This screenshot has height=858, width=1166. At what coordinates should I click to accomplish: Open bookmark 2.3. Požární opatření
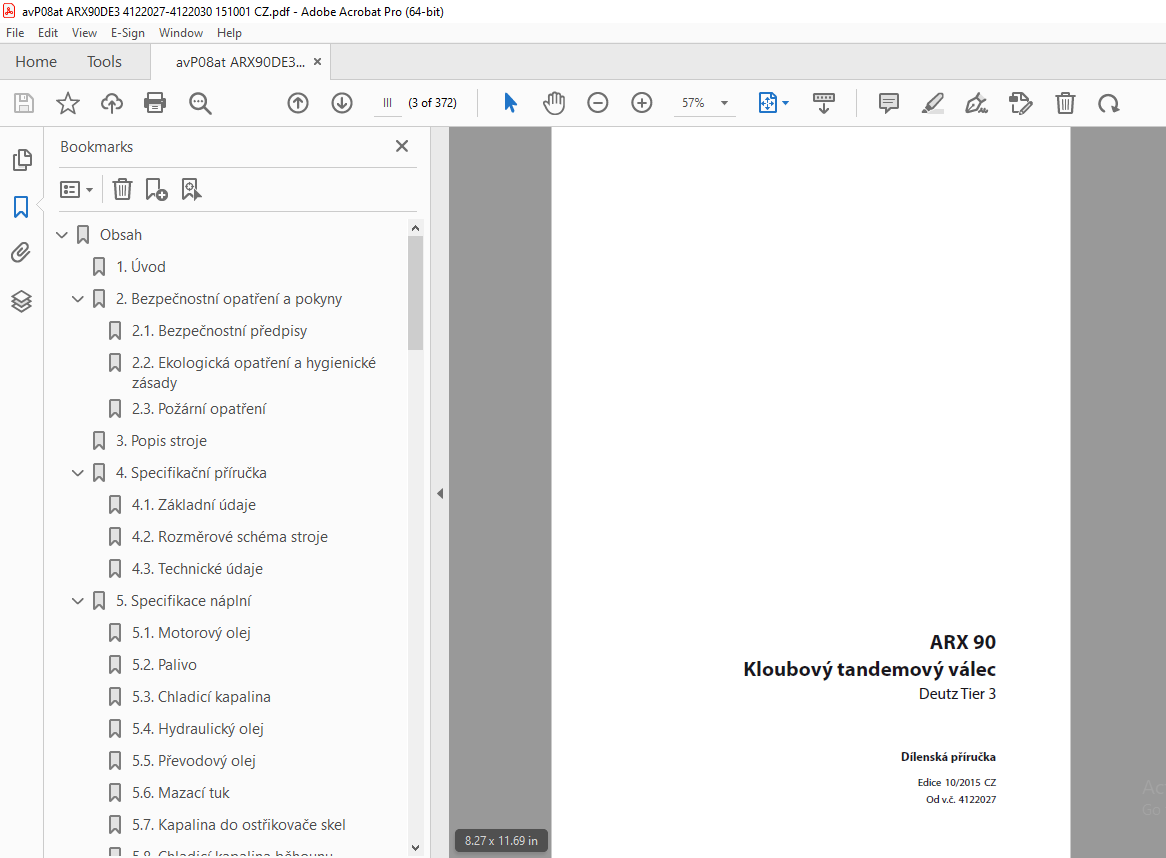tap(199, 409)
